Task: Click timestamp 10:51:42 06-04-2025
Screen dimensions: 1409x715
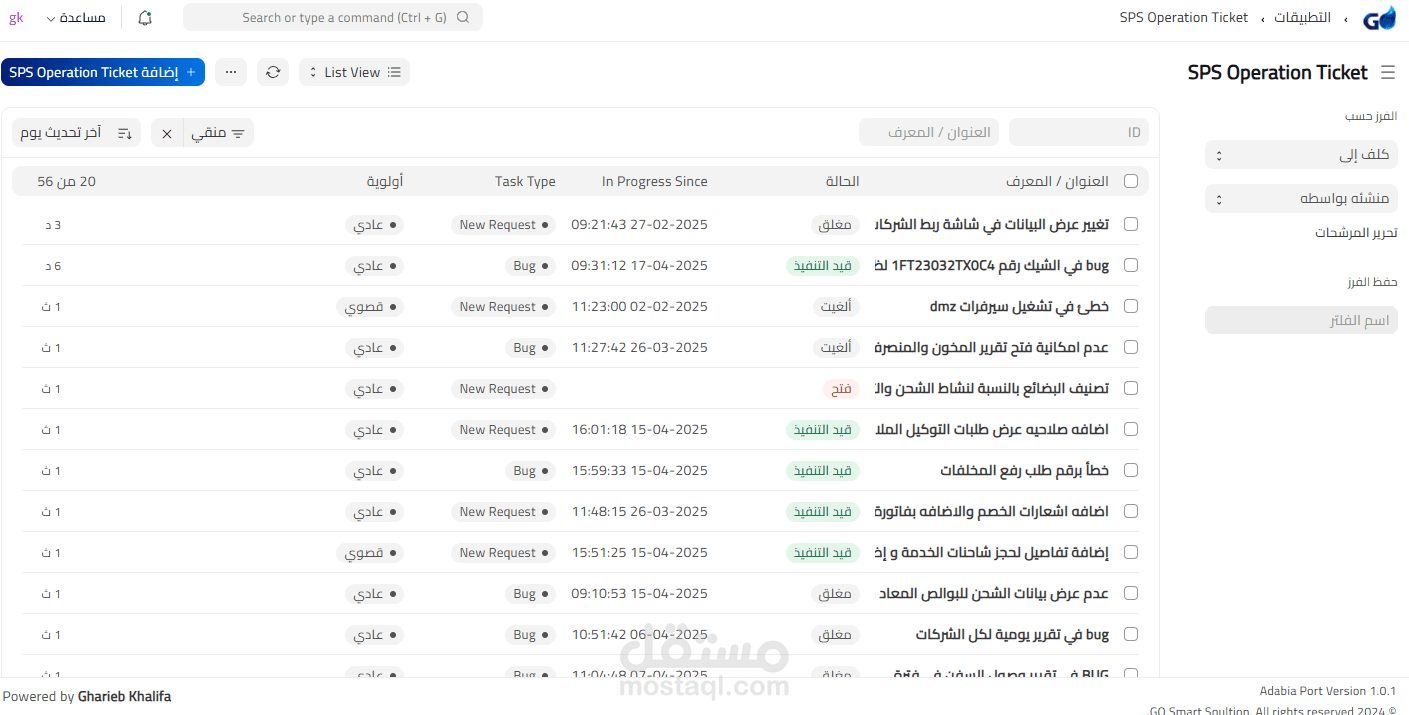Action: pos(639,634)
